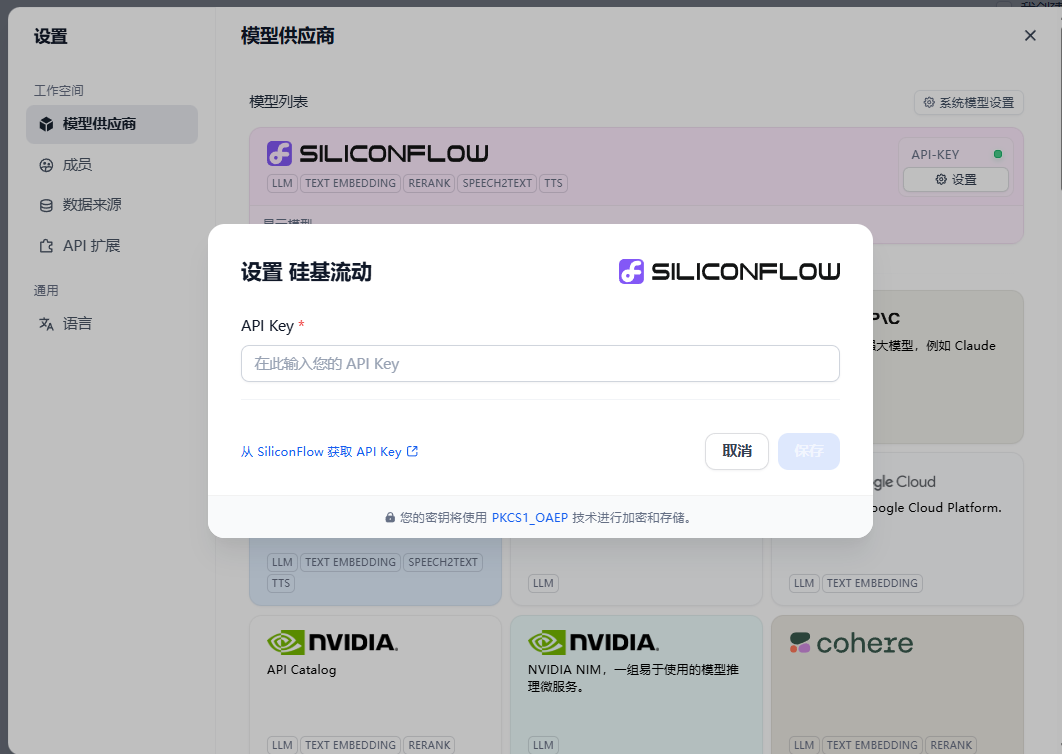
Task: Click the SiliconFlow logo in the dialog
Action: click(729, 272)
